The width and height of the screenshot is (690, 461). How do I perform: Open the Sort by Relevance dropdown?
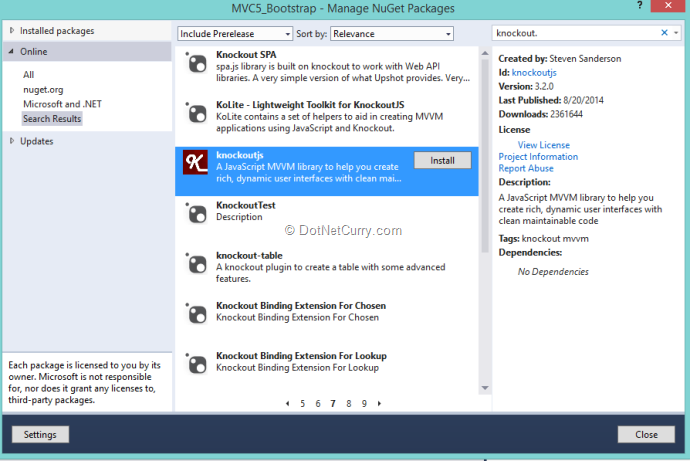coord(392,33)
